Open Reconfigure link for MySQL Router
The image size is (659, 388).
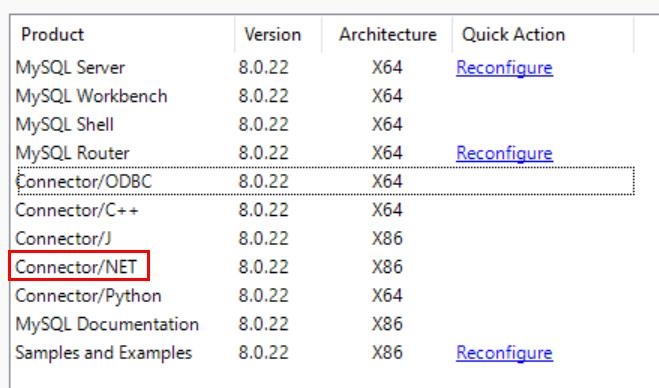[x=504, y=153]
